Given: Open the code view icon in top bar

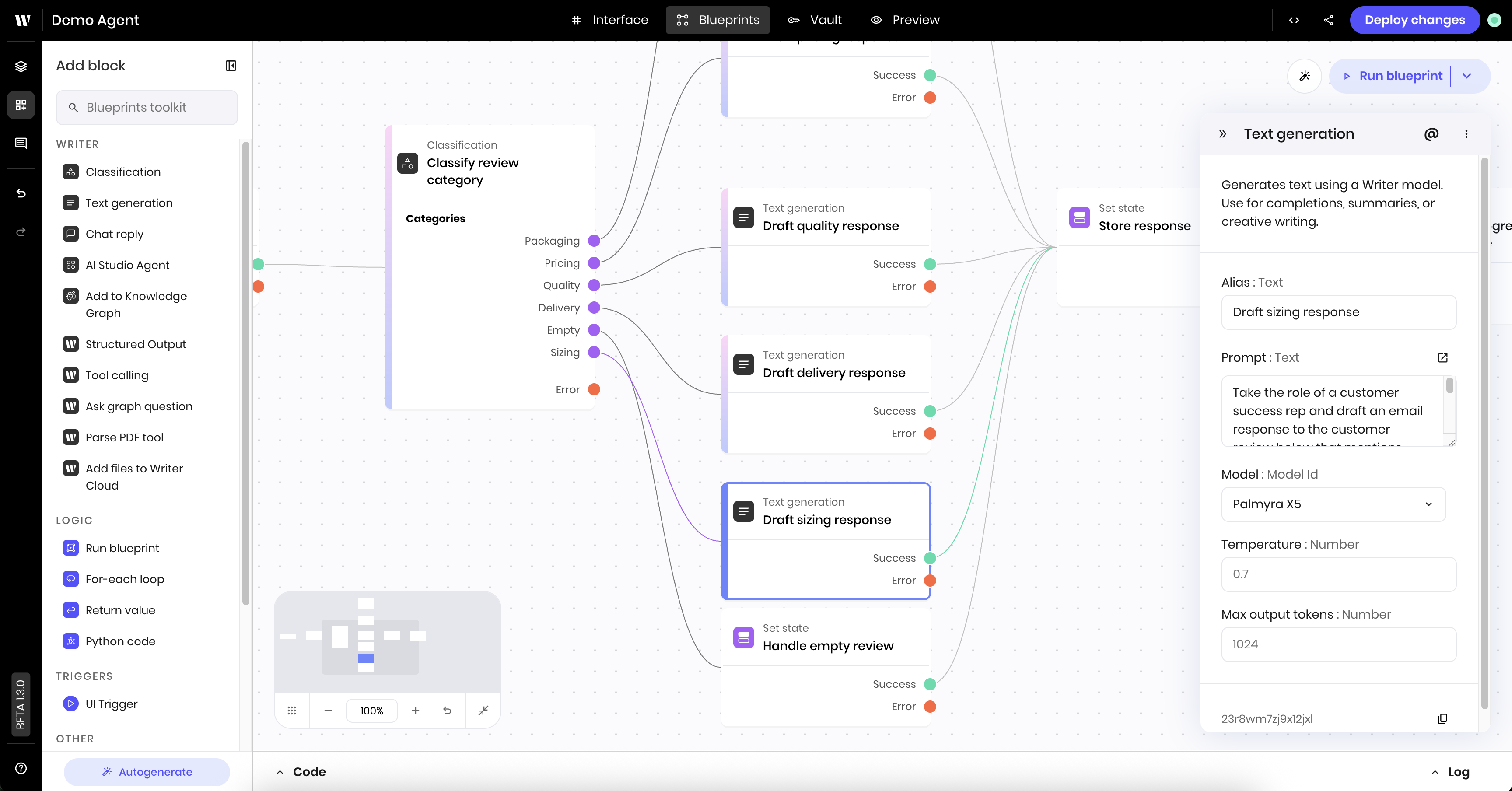Looking at the screenshot, I should tap(1294, 20).
